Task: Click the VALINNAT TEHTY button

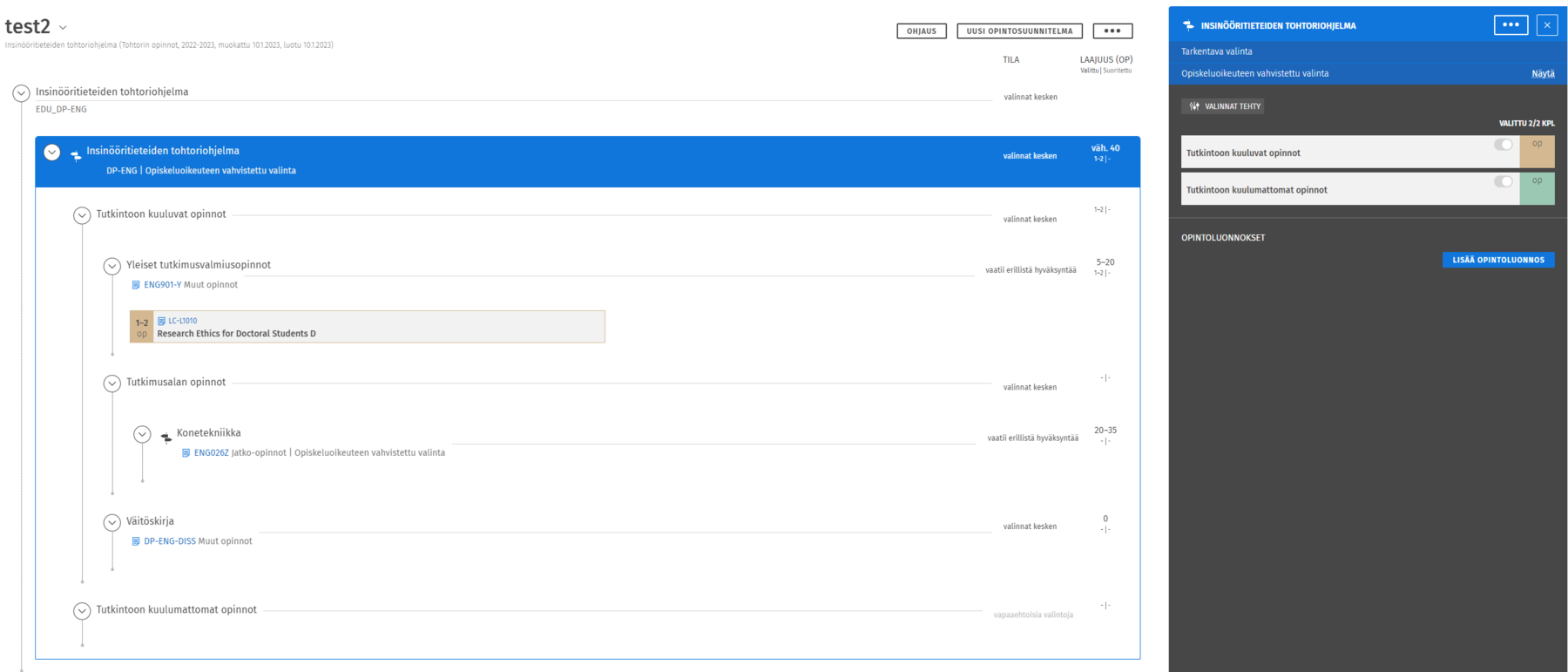Action: [x=1223, y=106]
